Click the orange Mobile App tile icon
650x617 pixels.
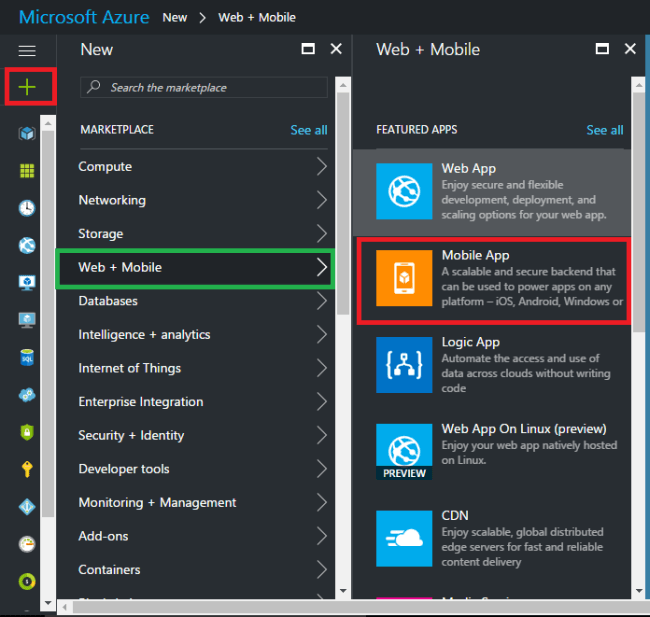[x=404, y=278]
